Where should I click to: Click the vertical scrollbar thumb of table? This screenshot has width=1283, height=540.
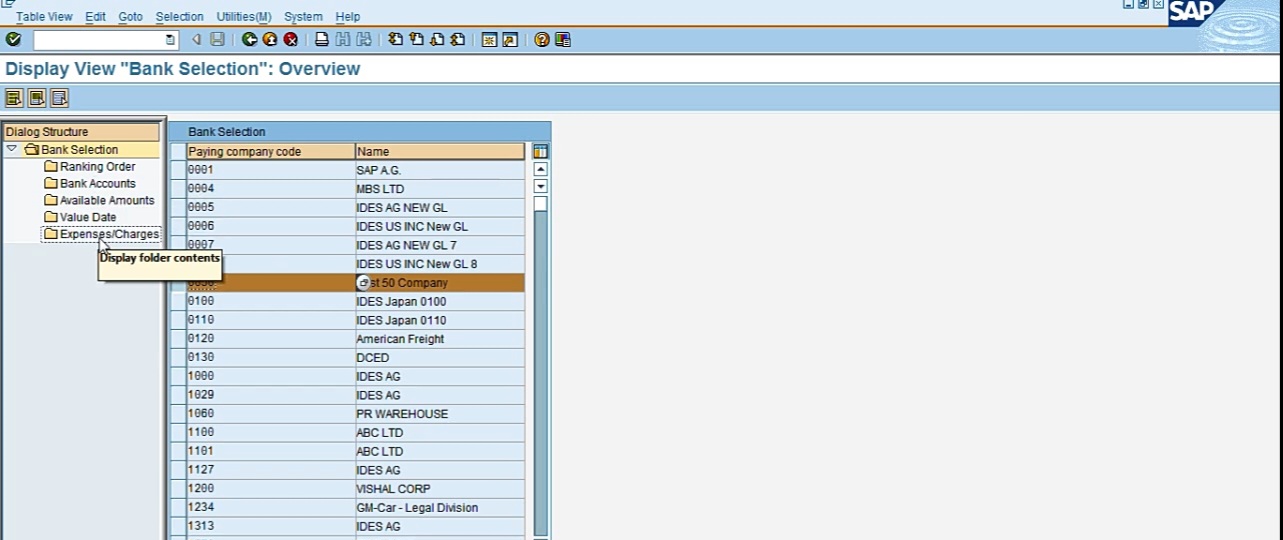tap(541, 204)
